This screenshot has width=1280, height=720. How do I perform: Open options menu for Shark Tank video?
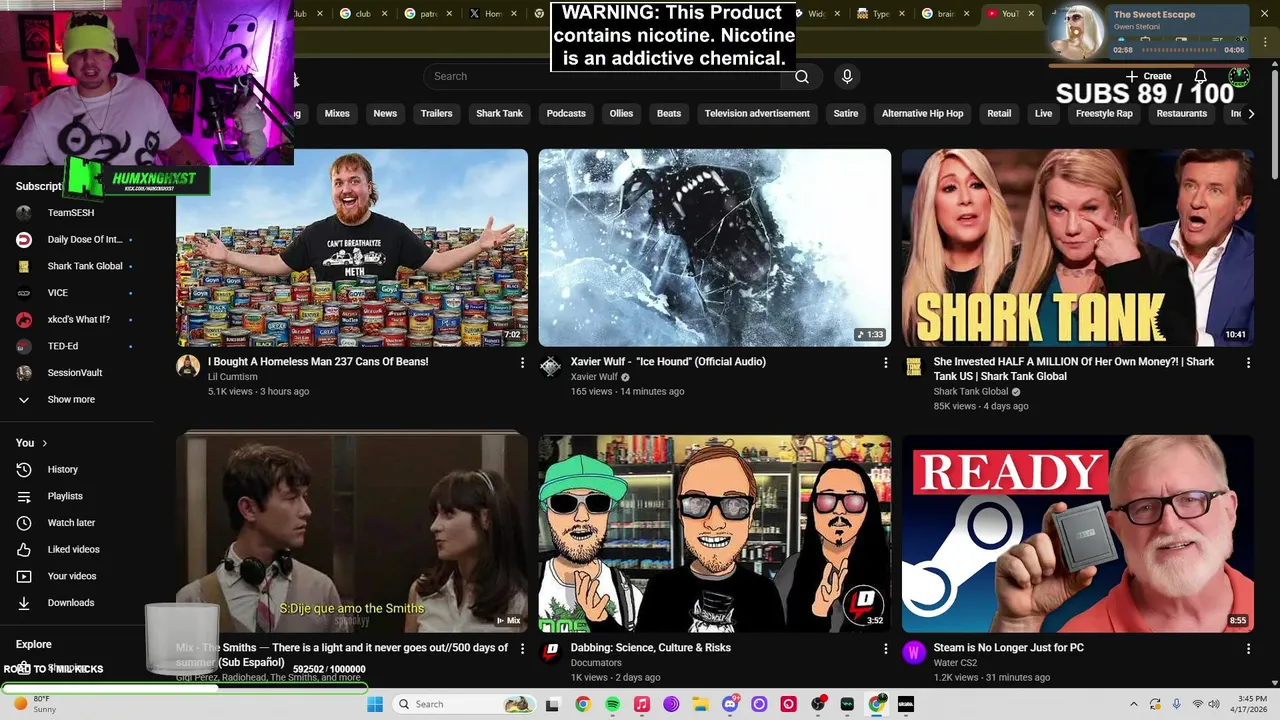tap(1248, 363)
